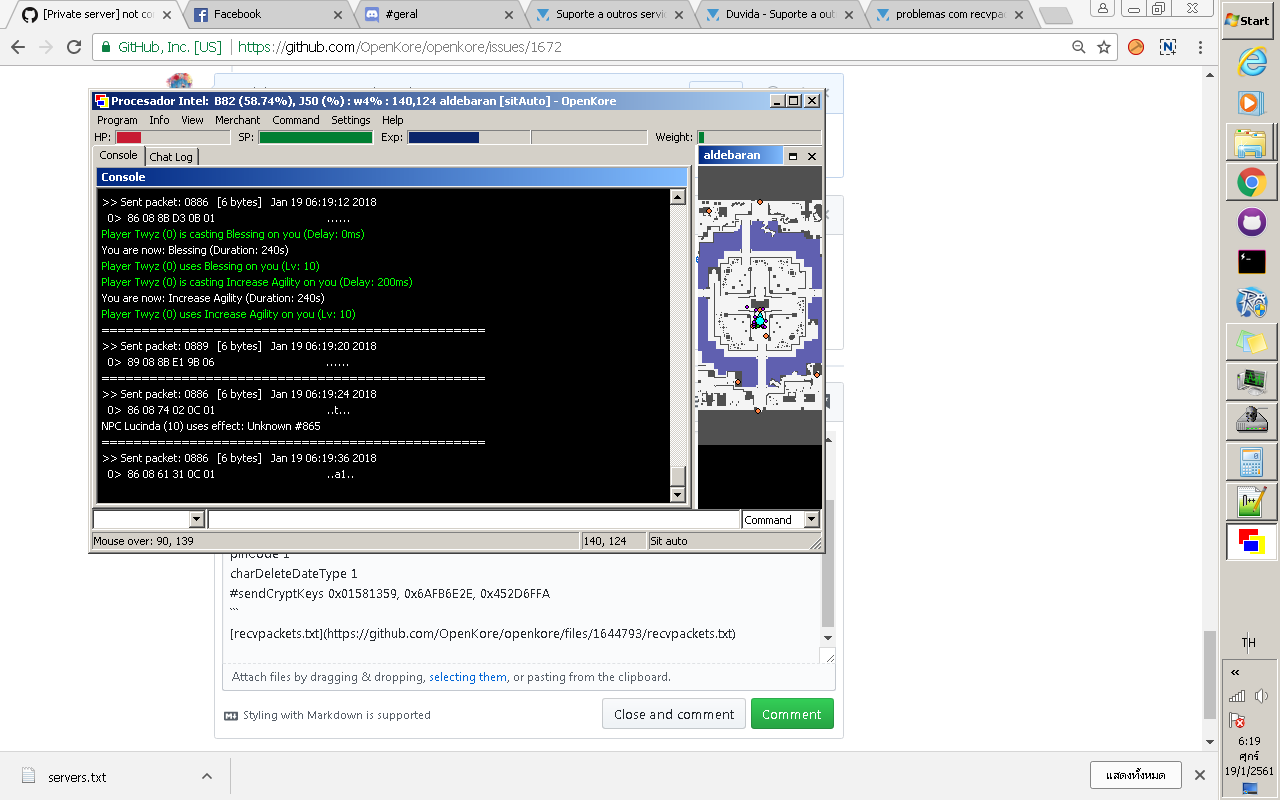Open the Command Prompt desktop icon
This screenshot has height=800, width=1280.
click(x=1251, y=261)
